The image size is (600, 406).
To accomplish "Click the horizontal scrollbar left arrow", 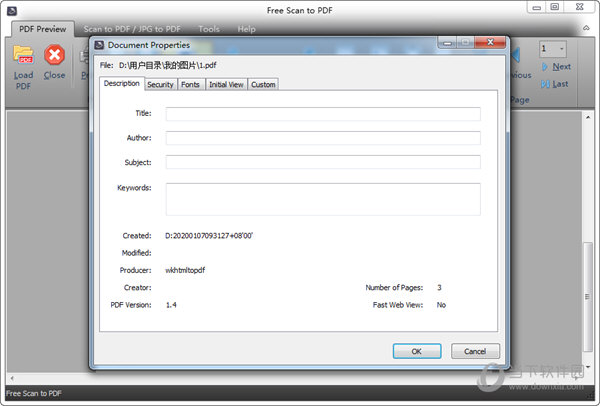I will (12, 378).
